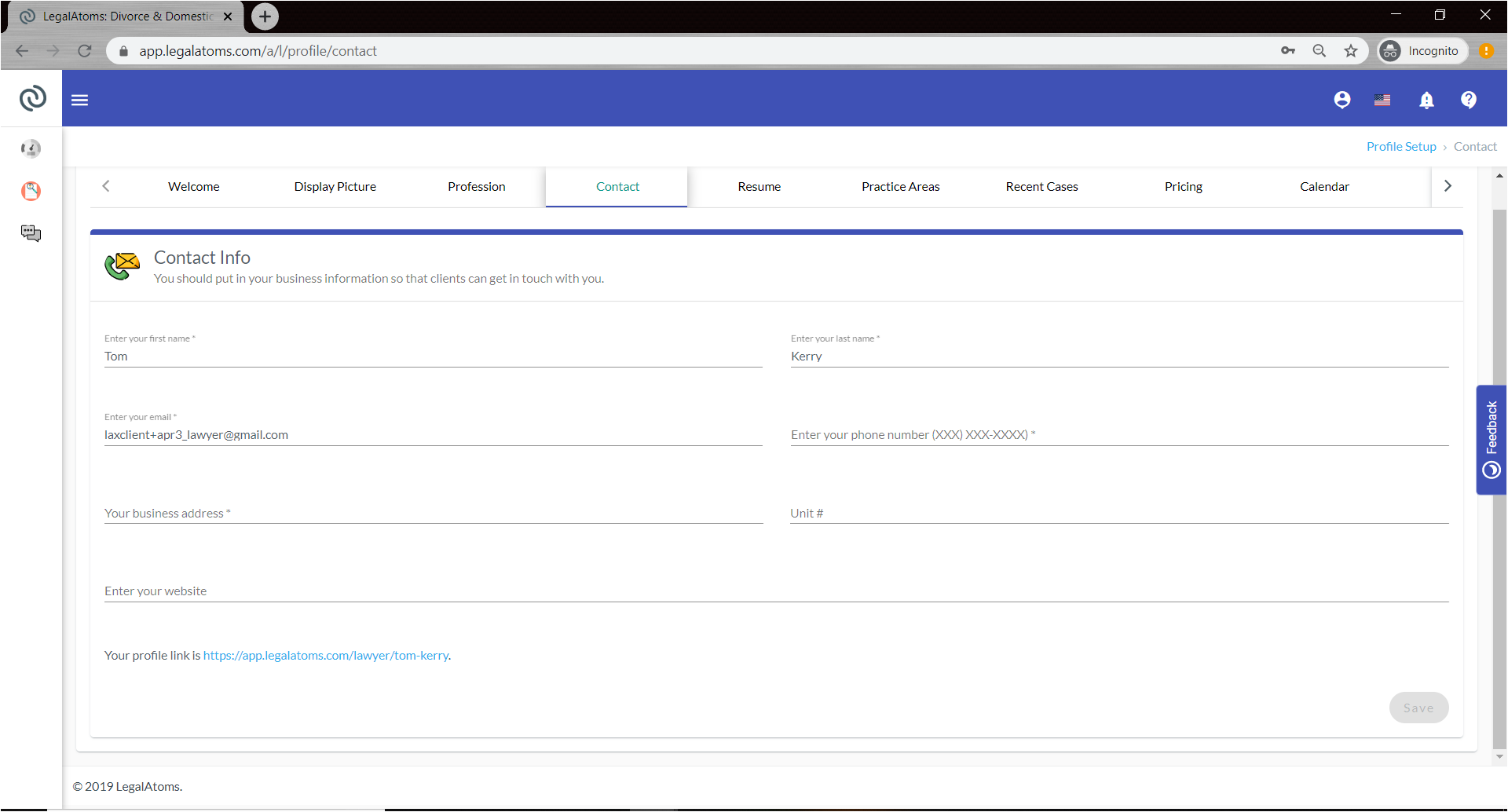The height and width of the screenshot is (812, 1508).
Task: Focus the email field
Action: (x=434, y=435)
